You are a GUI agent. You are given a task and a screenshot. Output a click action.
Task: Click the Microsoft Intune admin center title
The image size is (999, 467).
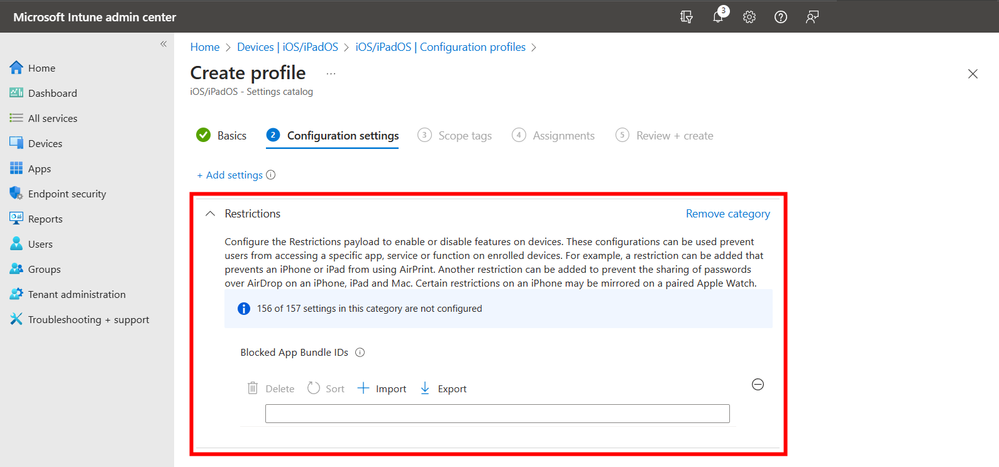pyautogui.click(x=95, y=17)
